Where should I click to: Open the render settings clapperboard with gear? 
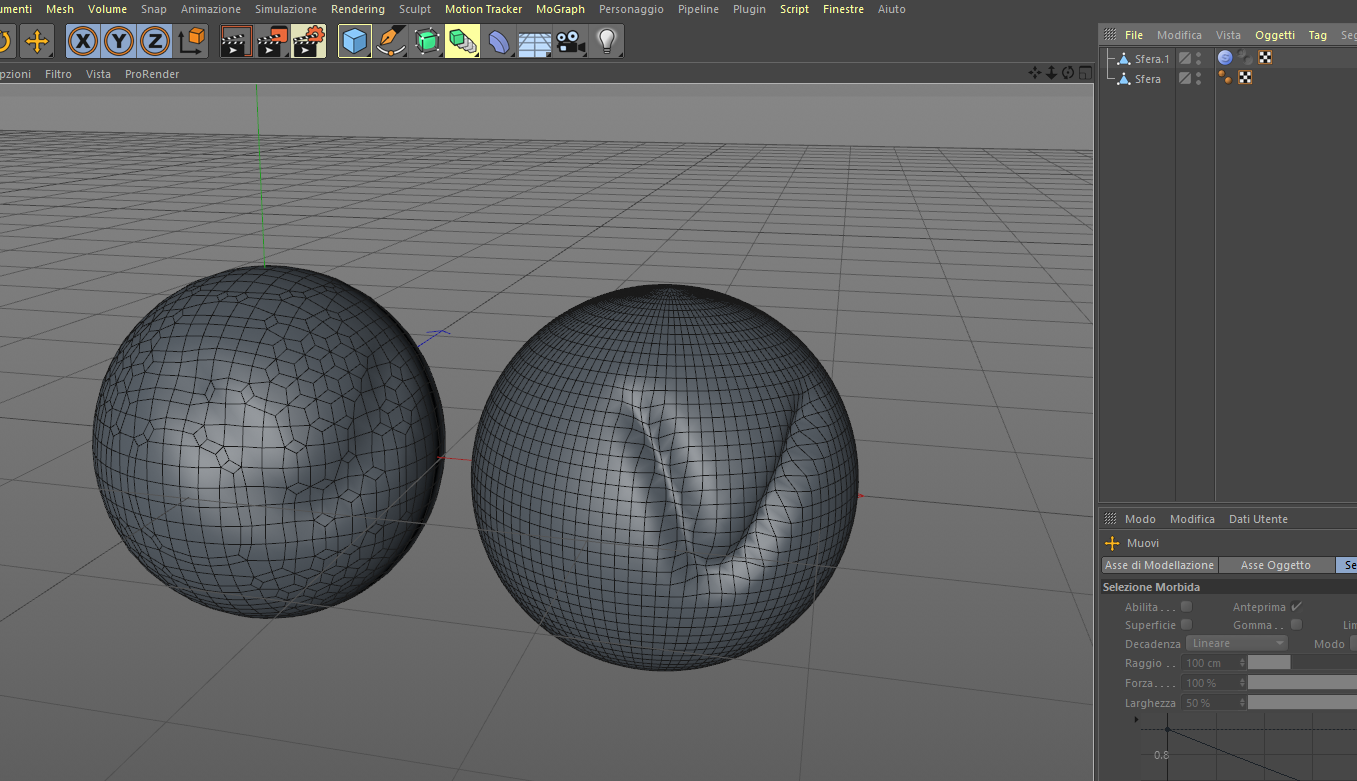point(308,41)
